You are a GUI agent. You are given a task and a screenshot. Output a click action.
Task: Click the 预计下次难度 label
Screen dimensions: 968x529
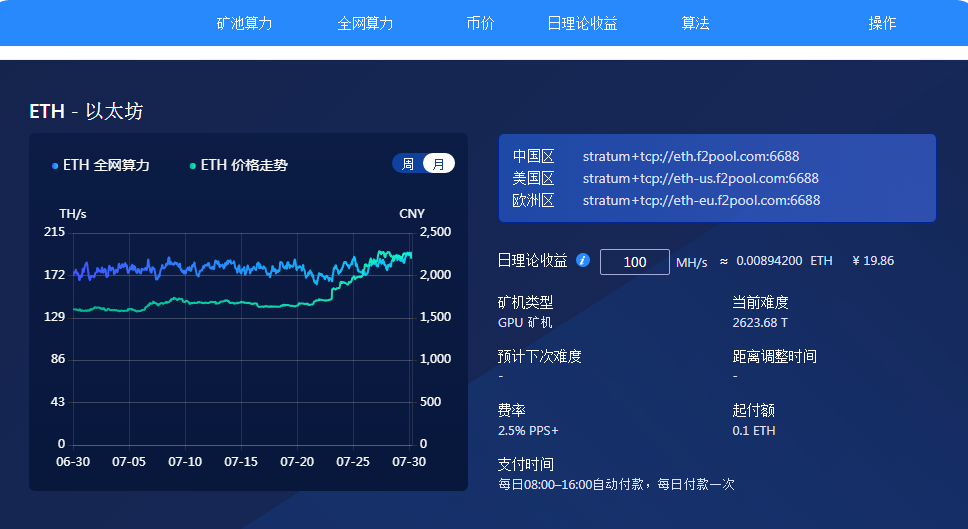540,356
